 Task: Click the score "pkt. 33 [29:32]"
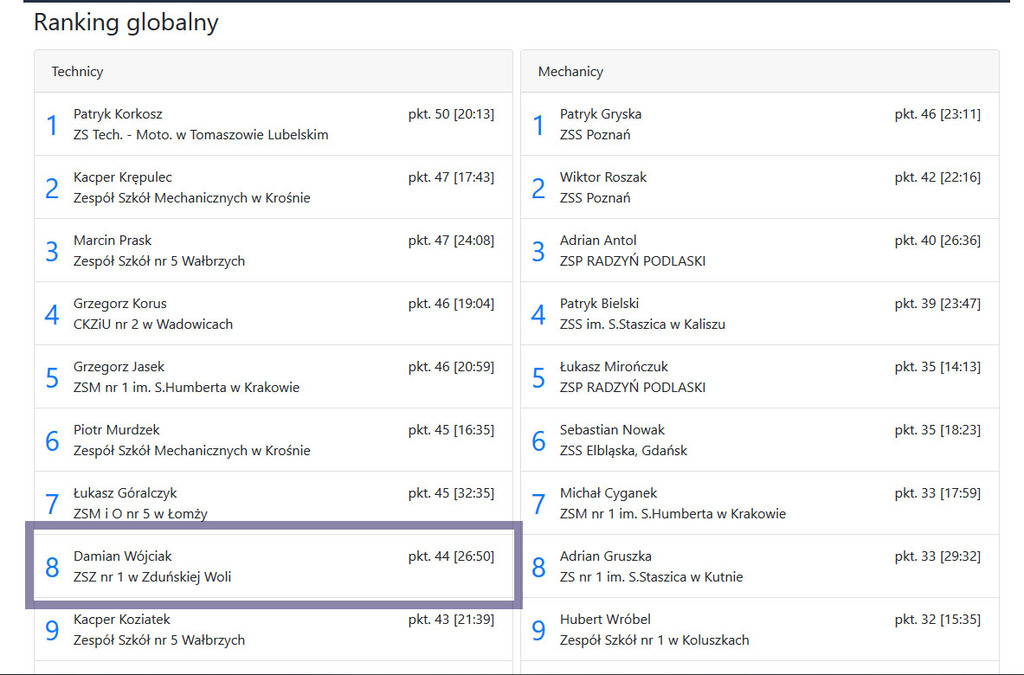938,557
